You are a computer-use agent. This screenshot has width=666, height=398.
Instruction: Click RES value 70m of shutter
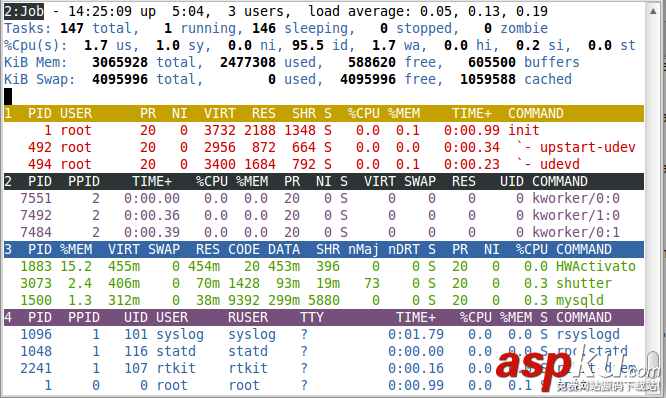(208, 283)
